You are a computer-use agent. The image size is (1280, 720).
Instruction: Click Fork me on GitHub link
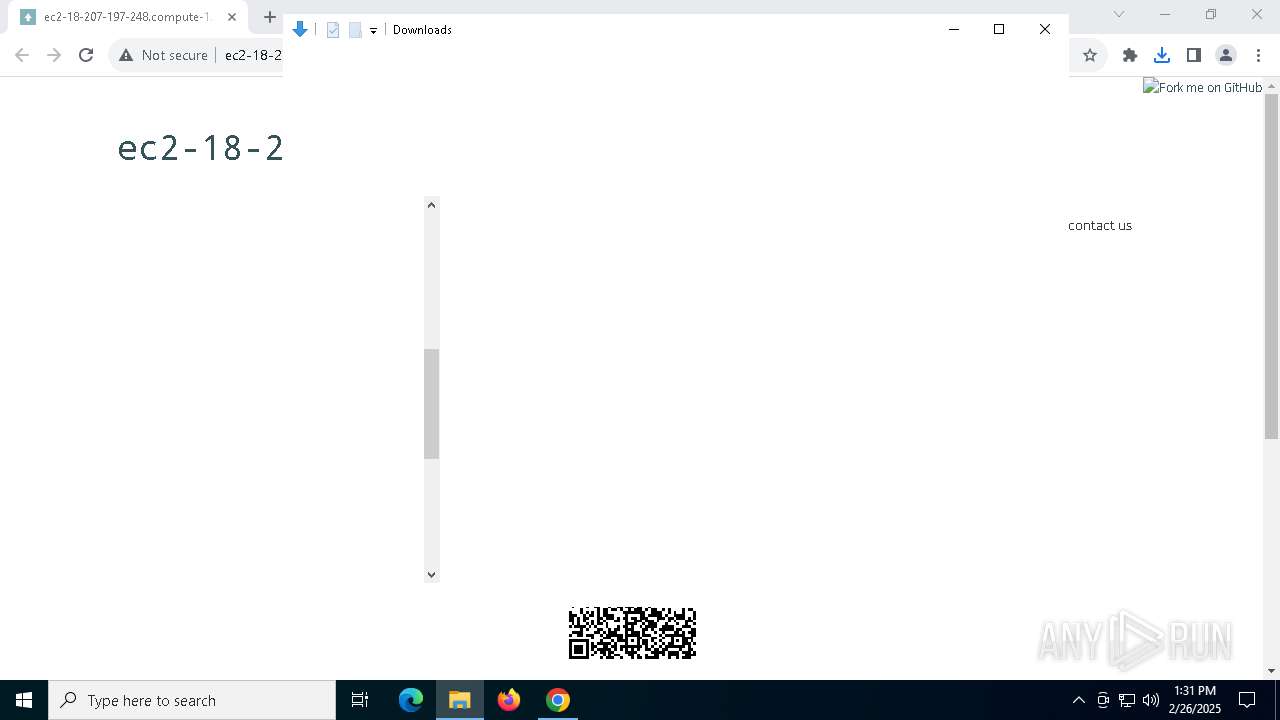click(x=1203, y=87)
